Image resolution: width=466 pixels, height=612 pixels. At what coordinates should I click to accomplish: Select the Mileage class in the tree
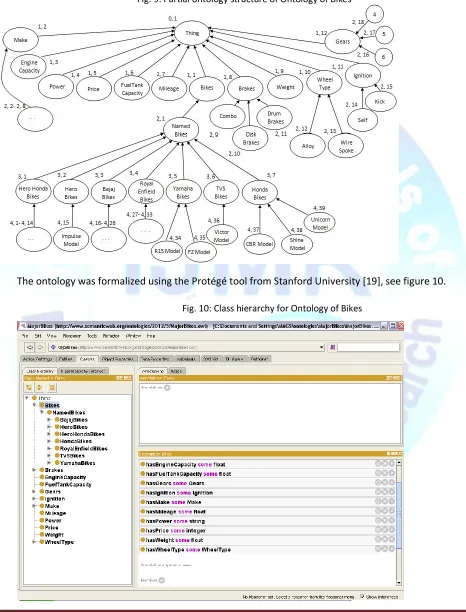click(x=53, y=513)
